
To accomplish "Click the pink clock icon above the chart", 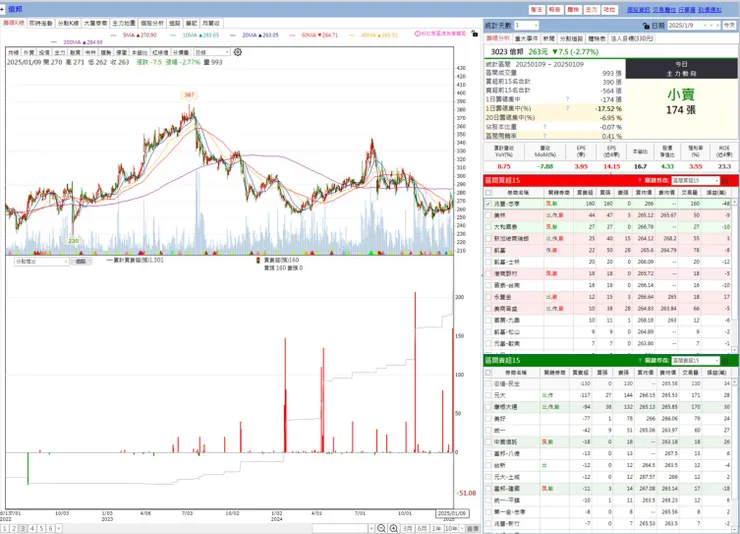I will coord(417,33).
